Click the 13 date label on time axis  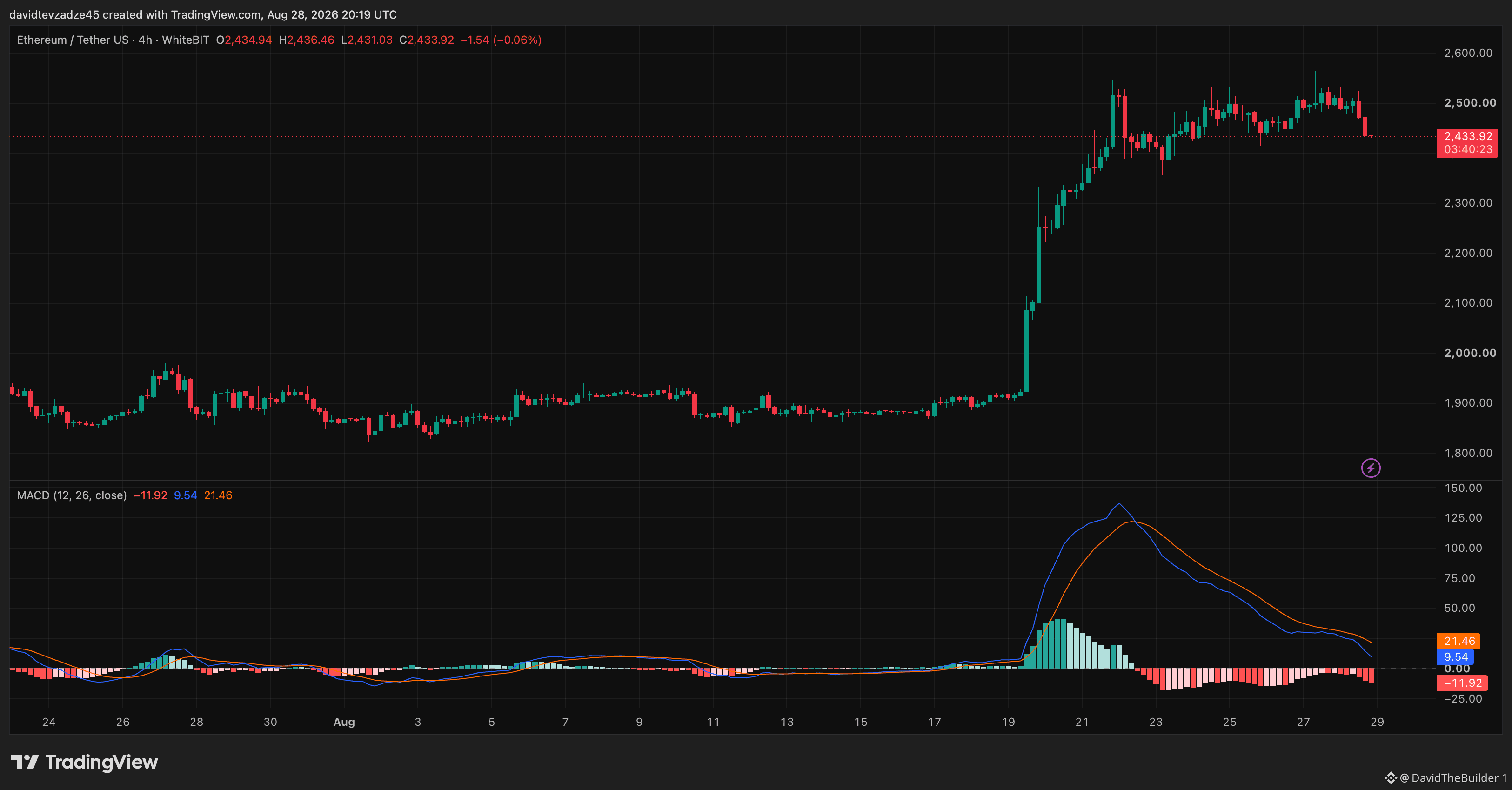[787, 722]
